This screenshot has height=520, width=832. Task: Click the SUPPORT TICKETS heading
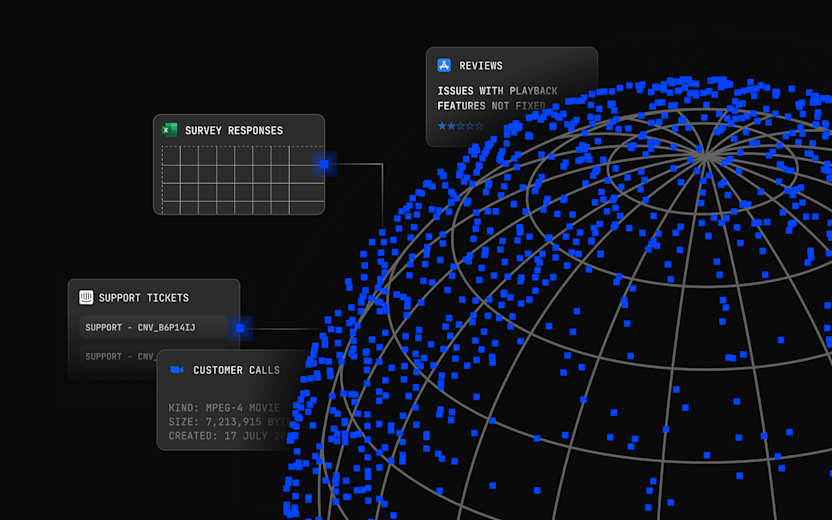click(x=144, y=298)
